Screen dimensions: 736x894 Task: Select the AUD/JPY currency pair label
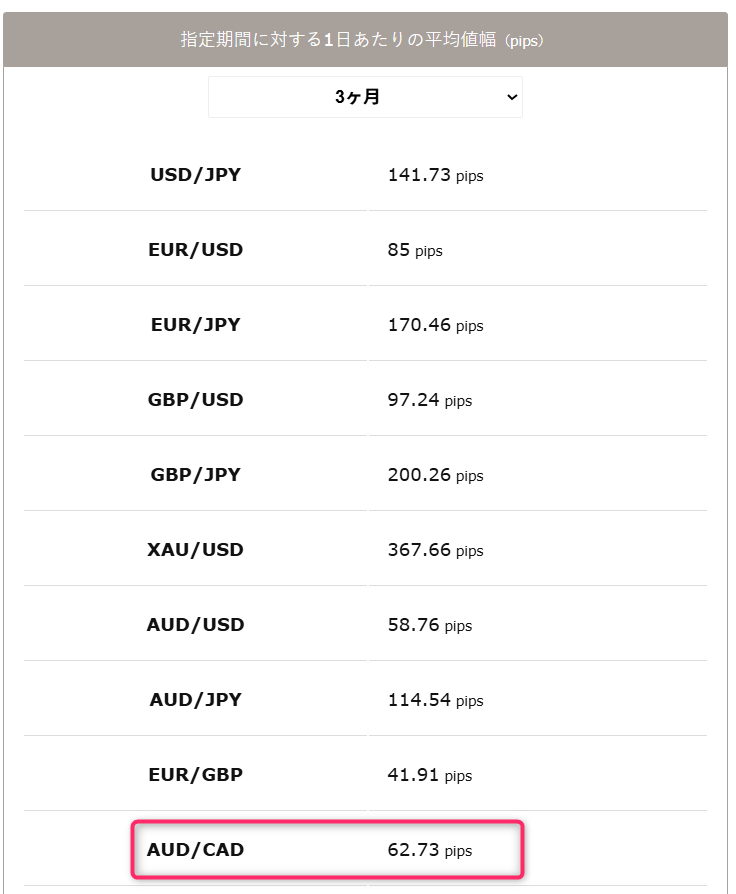[196, 700]
